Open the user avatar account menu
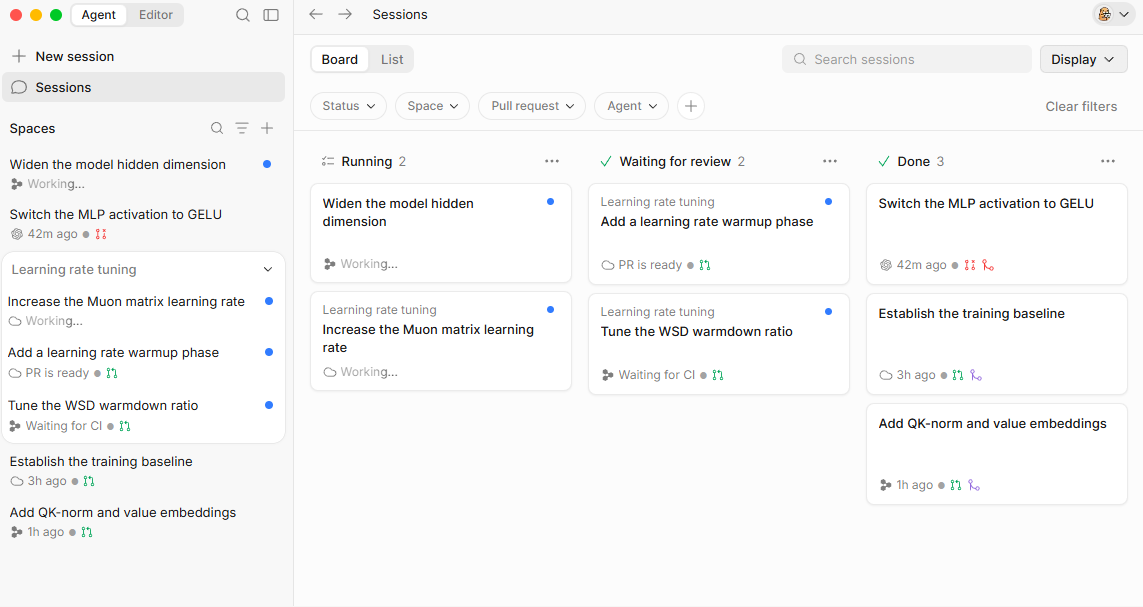This screenshot has height=607, width=1143. pos(1114,15)
